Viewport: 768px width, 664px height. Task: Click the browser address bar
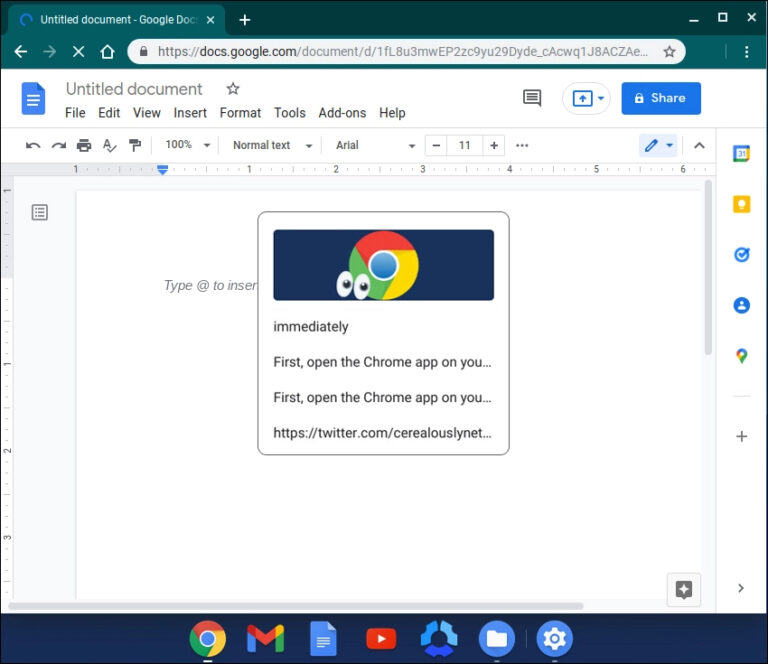406,51
